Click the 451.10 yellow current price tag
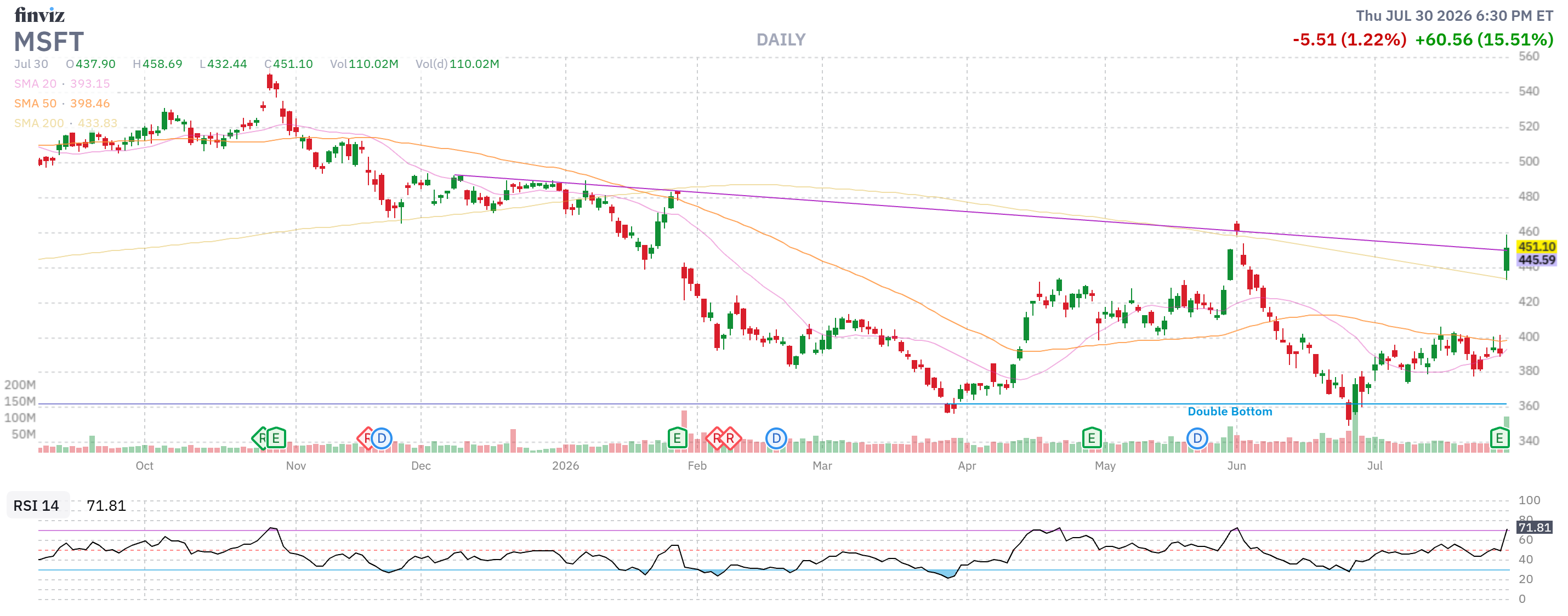Viewport: 1568px width, 616px height. pos(1536,247)
